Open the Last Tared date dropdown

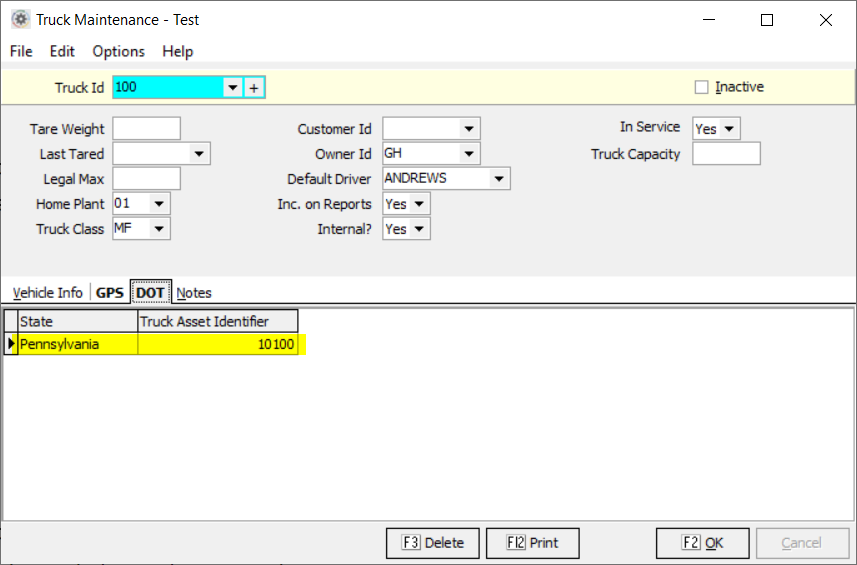coord(199,154)
